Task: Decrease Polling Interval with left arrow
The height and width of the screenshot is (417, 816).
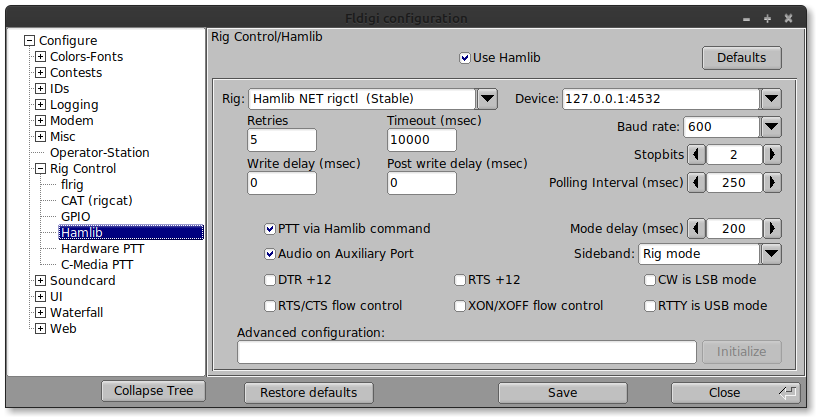Action: (696, 183)
